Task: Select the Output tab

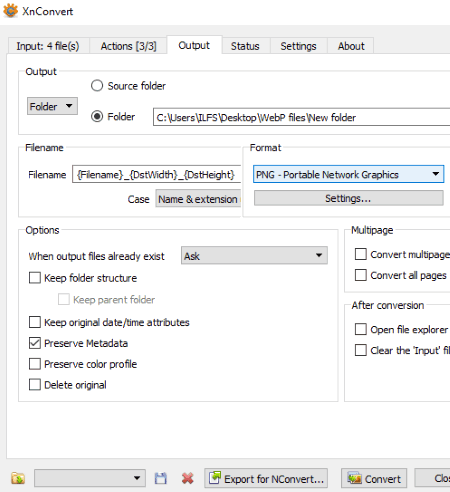Action: point(194,45)
